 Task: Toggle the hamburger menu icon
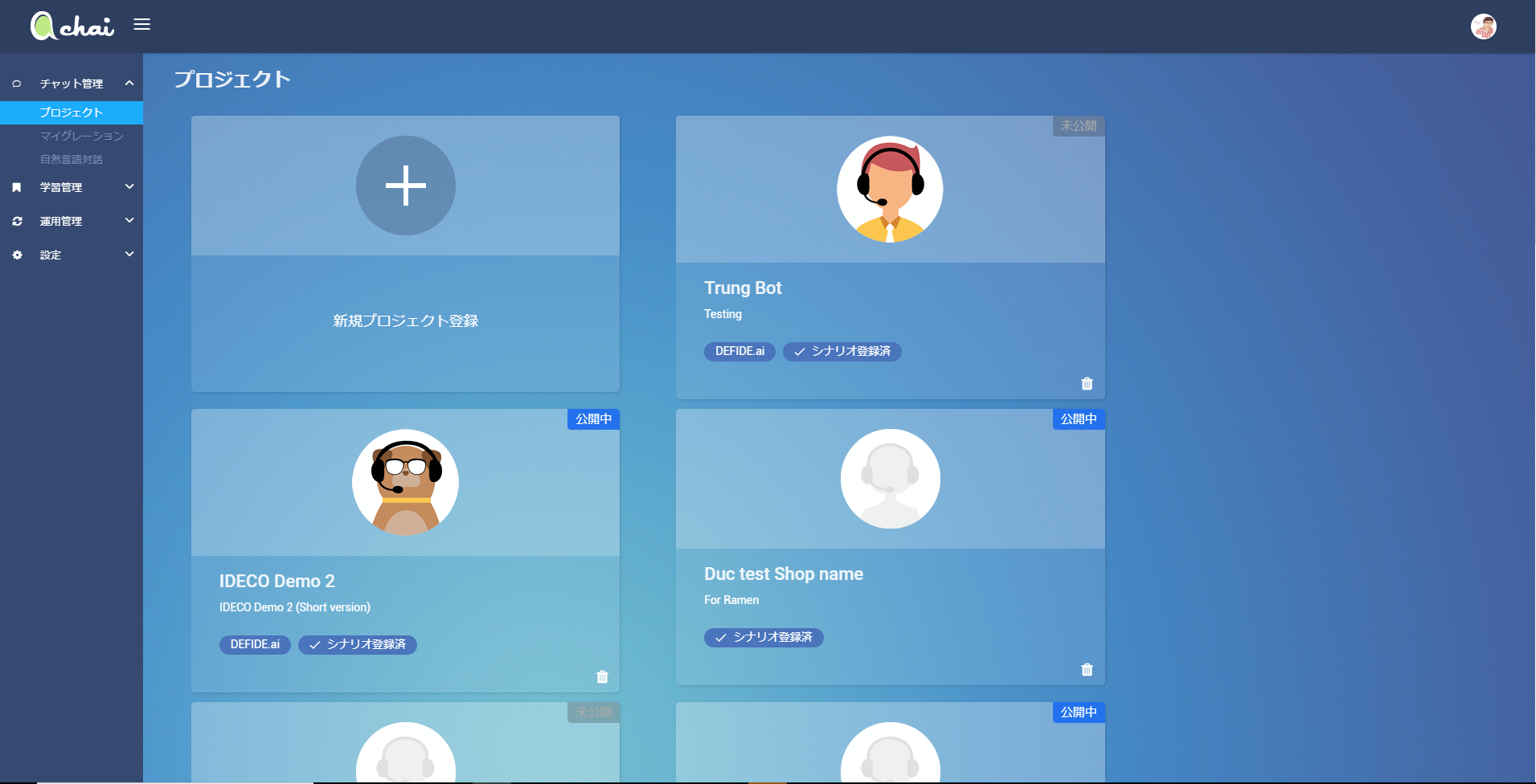142,24
